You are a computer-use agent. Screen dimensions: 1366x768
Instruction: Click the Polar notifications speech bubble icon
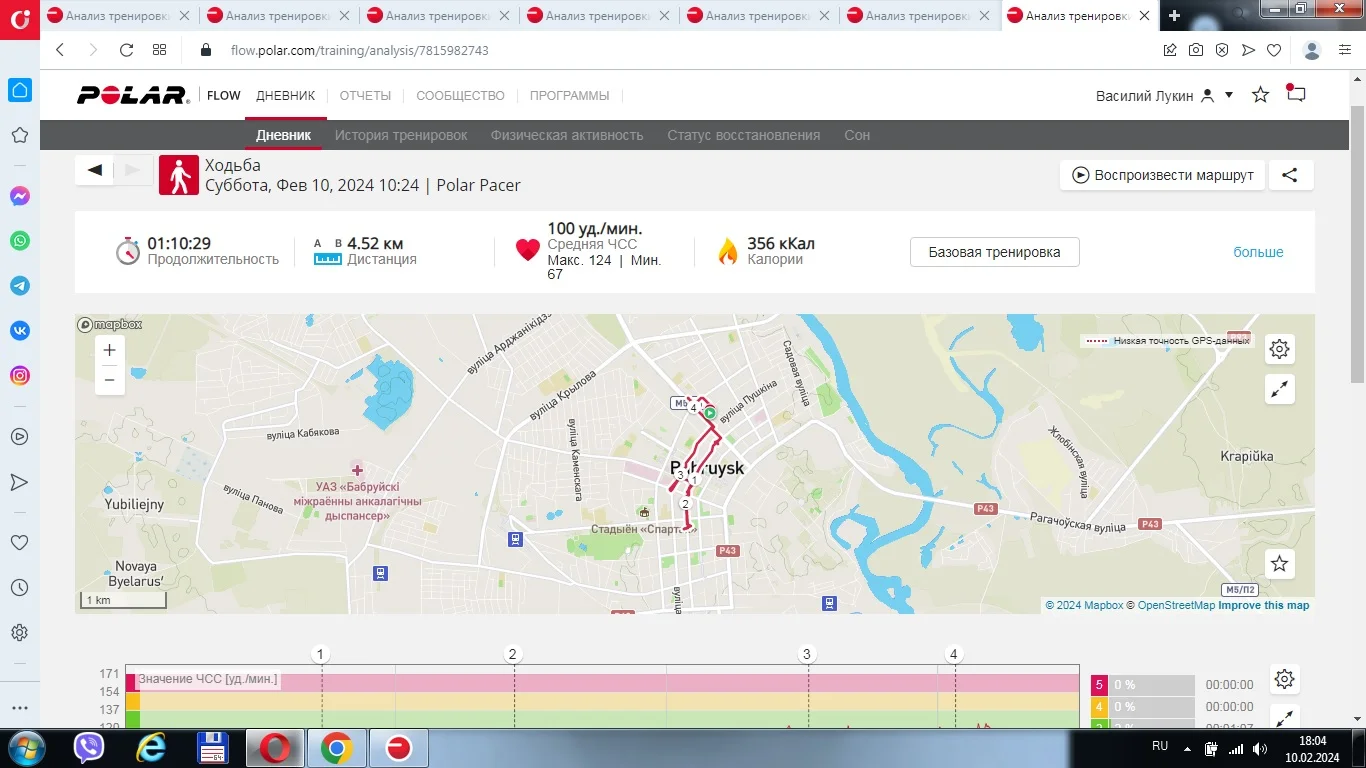1296,94
